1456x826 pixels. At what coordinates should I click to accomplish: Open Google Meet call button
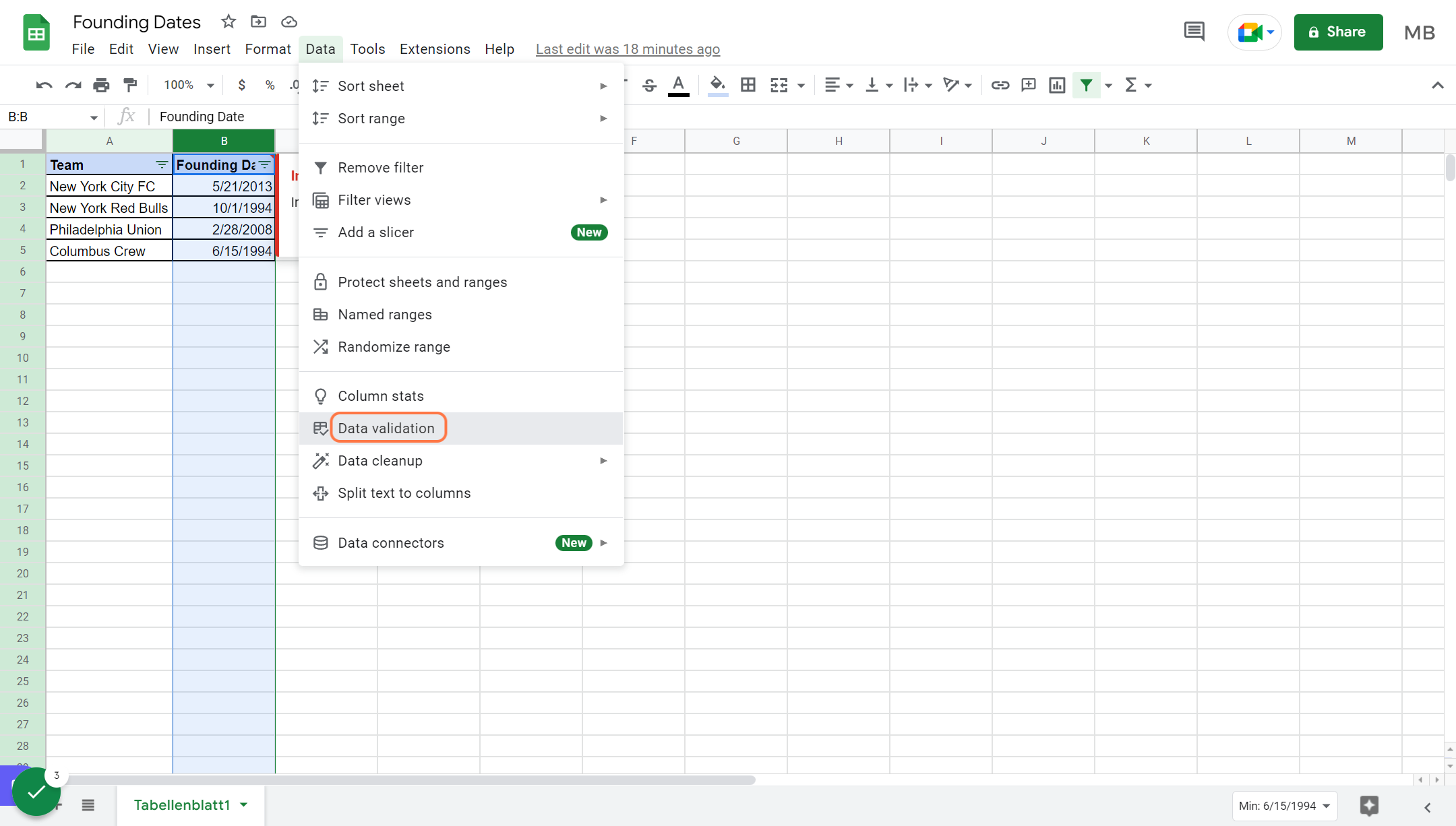1254,32
